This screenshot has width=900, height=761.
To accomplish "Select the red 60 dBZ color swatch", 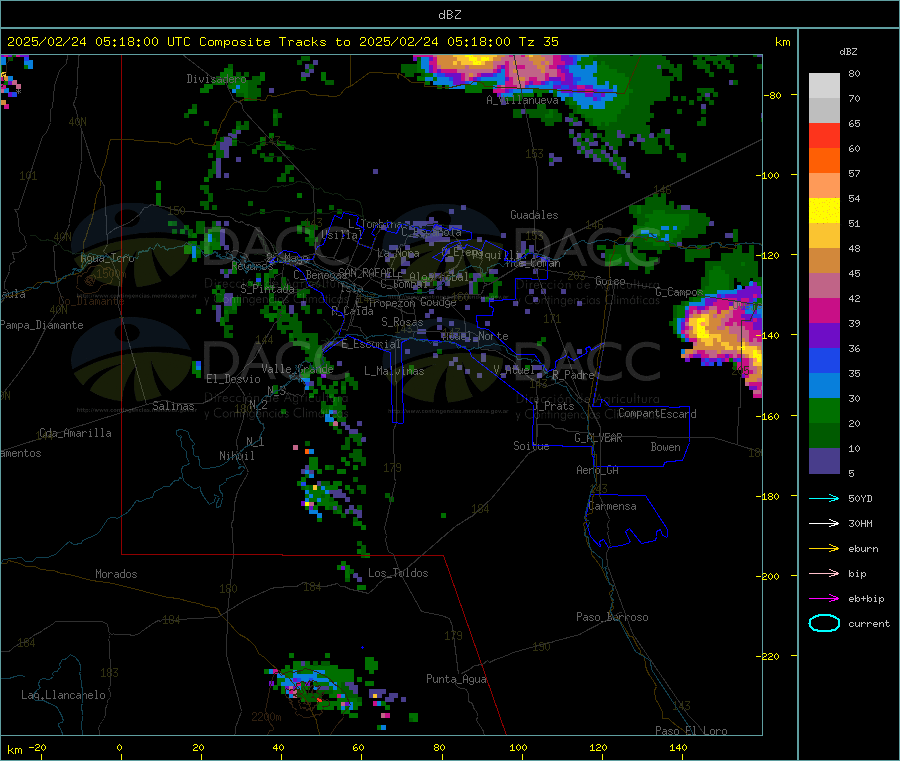I will [824, 136].
